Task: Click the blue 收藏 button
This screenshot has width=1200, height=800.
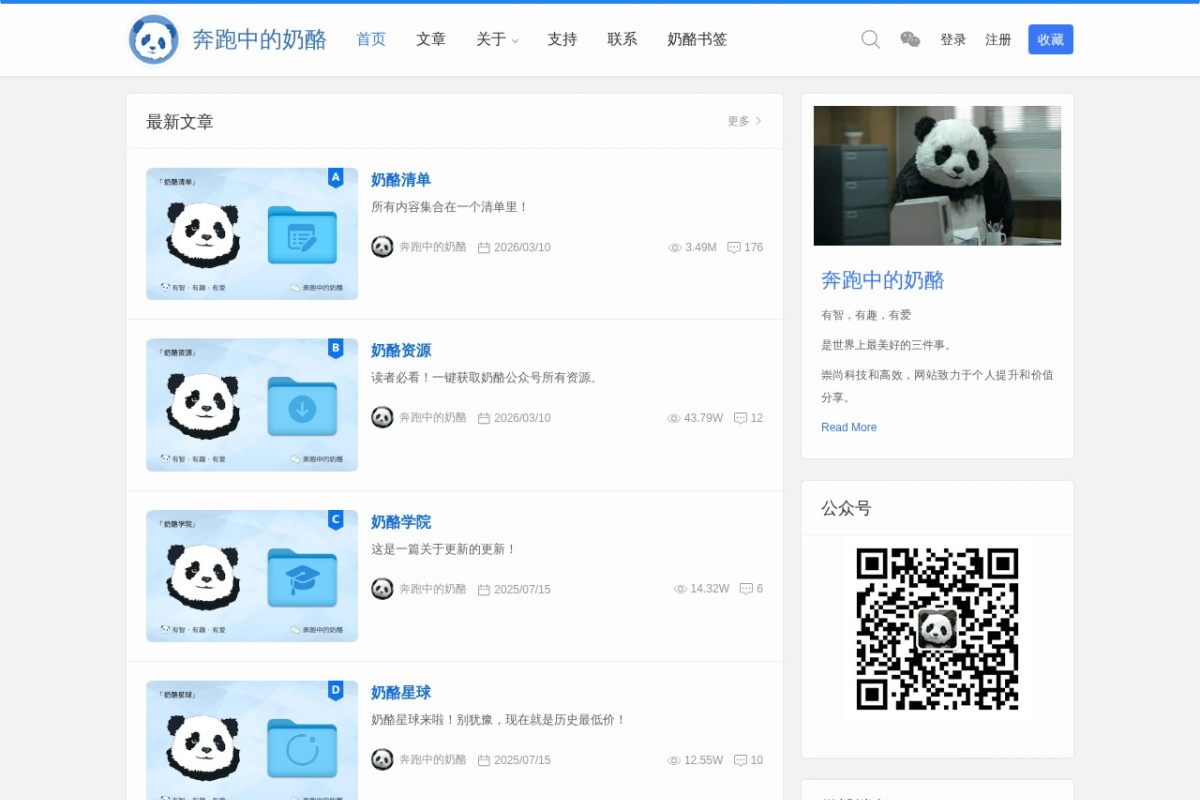Action: point(1050,39)
